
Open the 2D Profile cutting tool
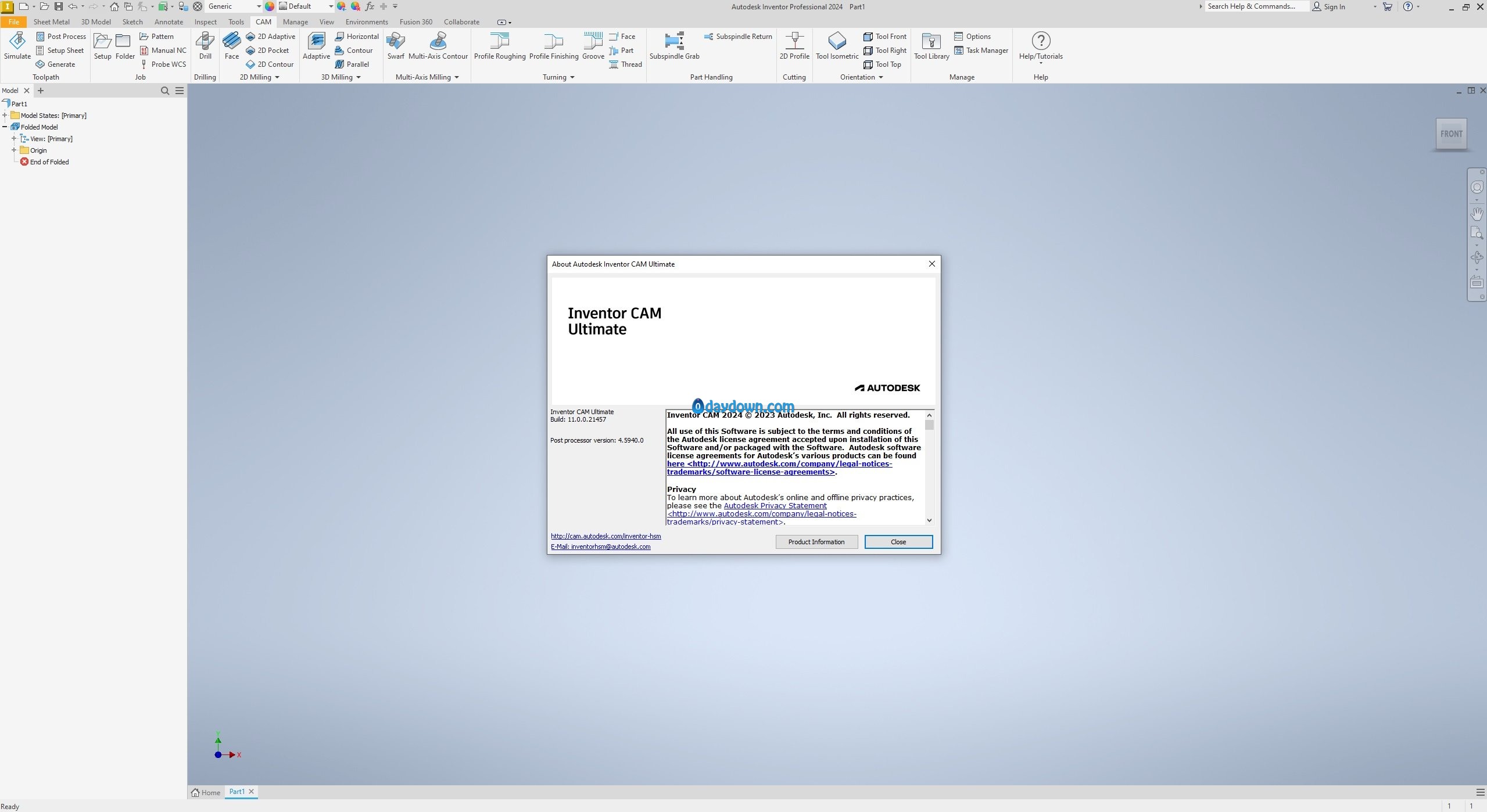[794, 46]
